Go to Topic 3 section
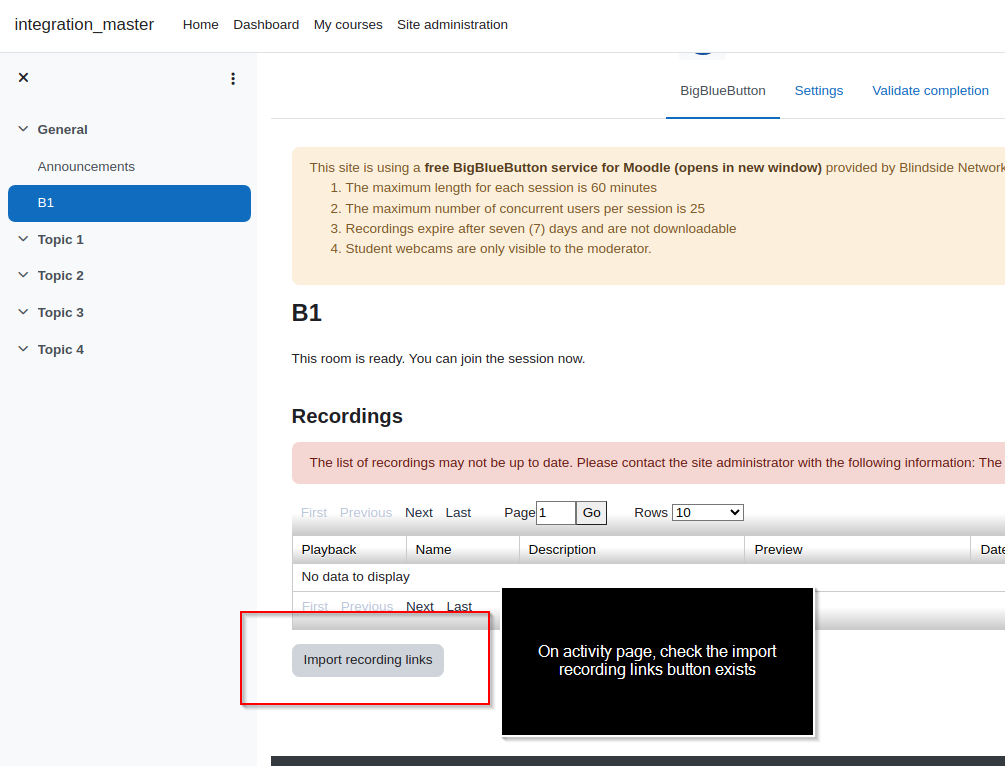 60,313
